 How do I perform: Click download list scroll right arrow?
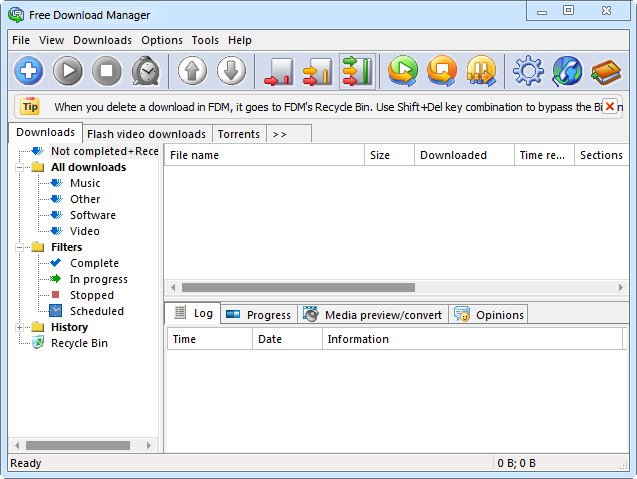620,288
